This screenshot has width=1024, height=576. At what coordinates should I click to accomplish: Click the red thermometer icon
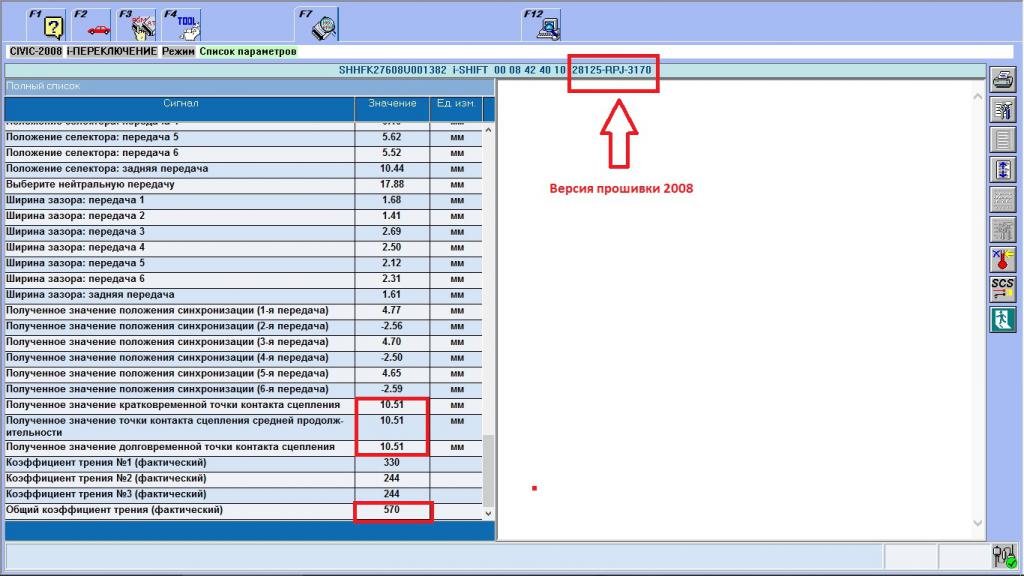[1002, 259]
